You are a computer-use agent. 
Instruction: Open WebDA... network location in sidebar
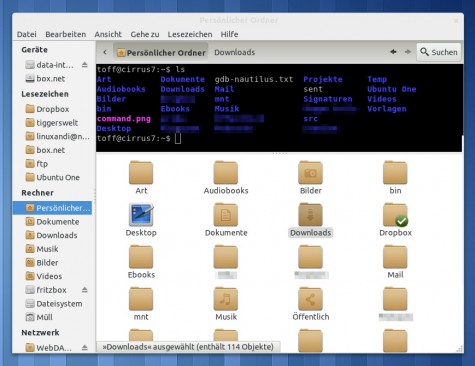pos(52,348)
